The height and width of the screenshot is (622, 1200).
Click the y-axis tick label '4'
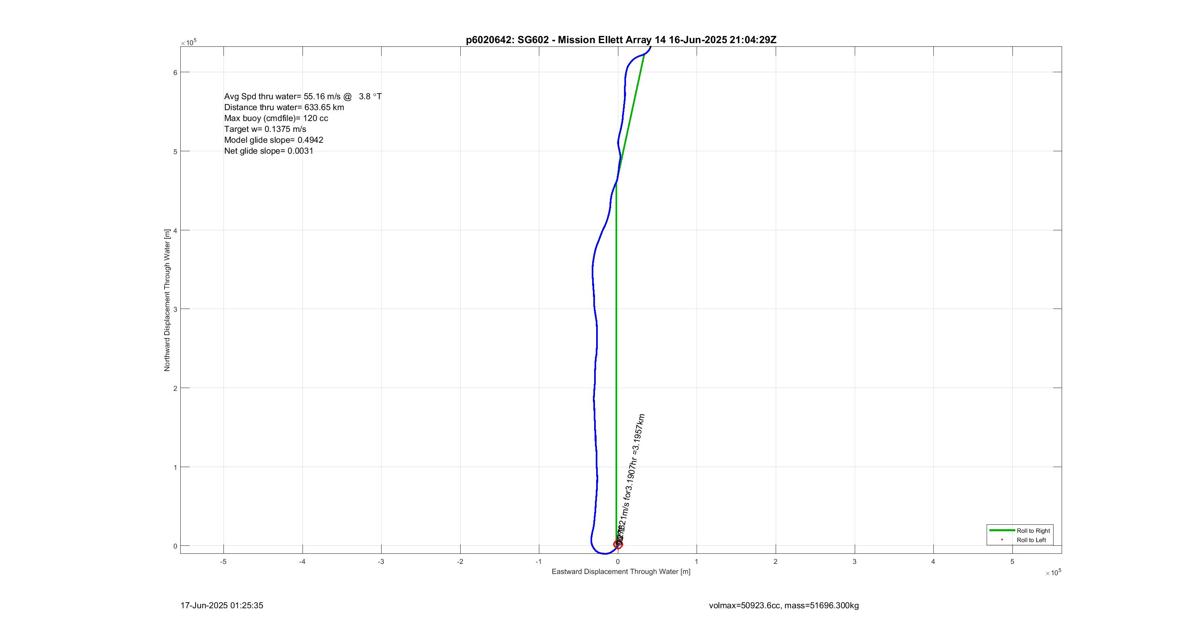tap(175, 230)
